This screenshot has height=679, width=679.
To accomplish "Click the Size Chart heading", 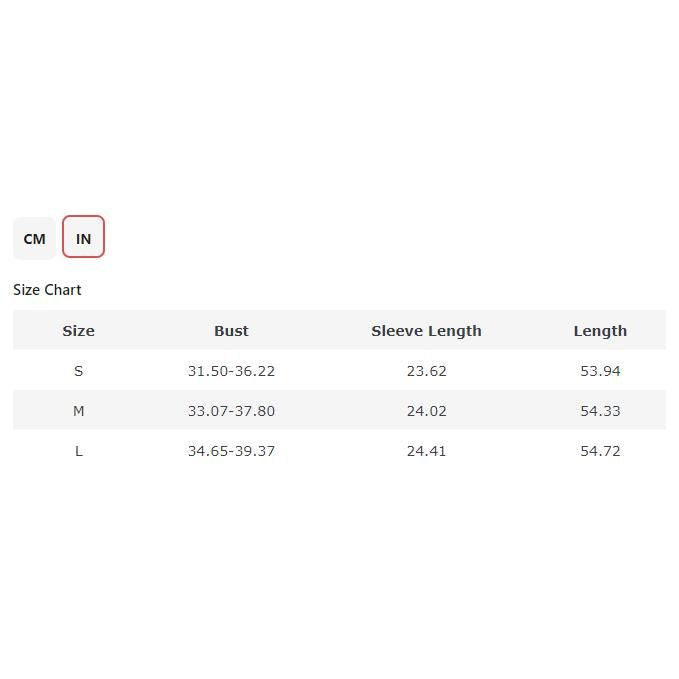I will pyautogui.click(x=47, y=290).
